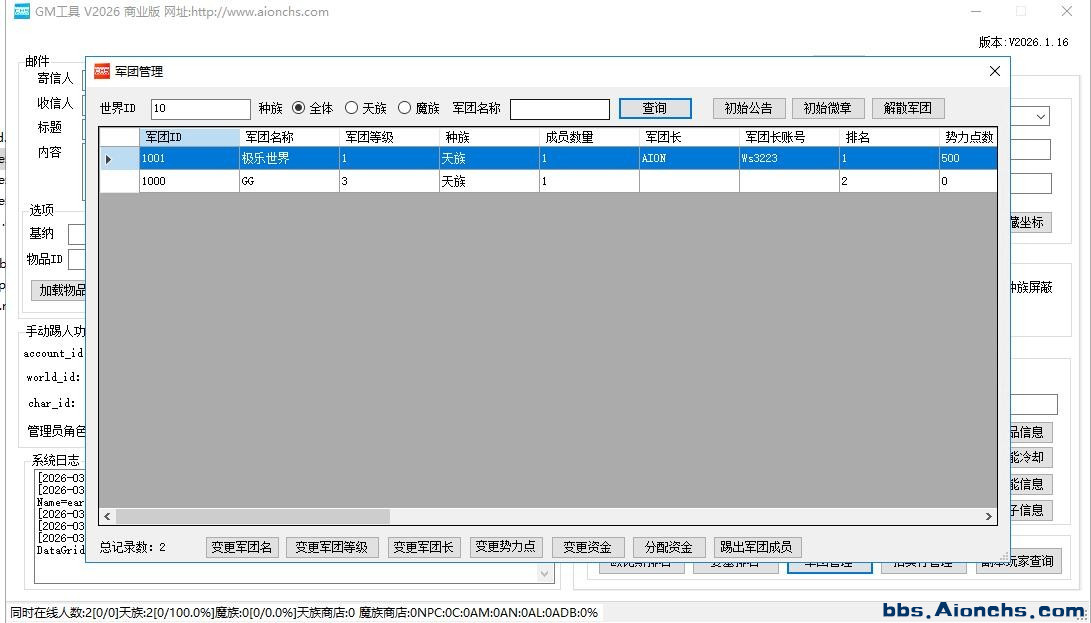1091x623 pixels.
Task: Click the horizontal scrollbar right arrow
Action: (988, 517)
